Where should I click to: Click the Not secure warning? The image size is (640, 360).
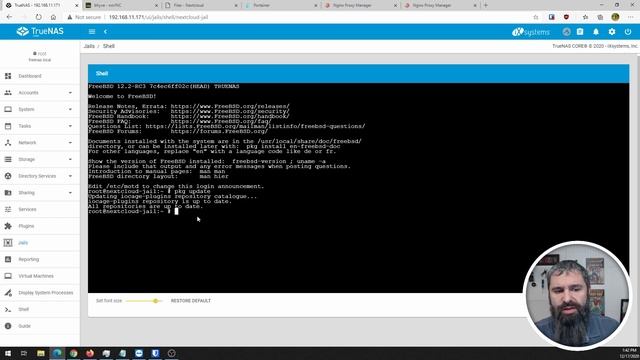pos(84,17)
